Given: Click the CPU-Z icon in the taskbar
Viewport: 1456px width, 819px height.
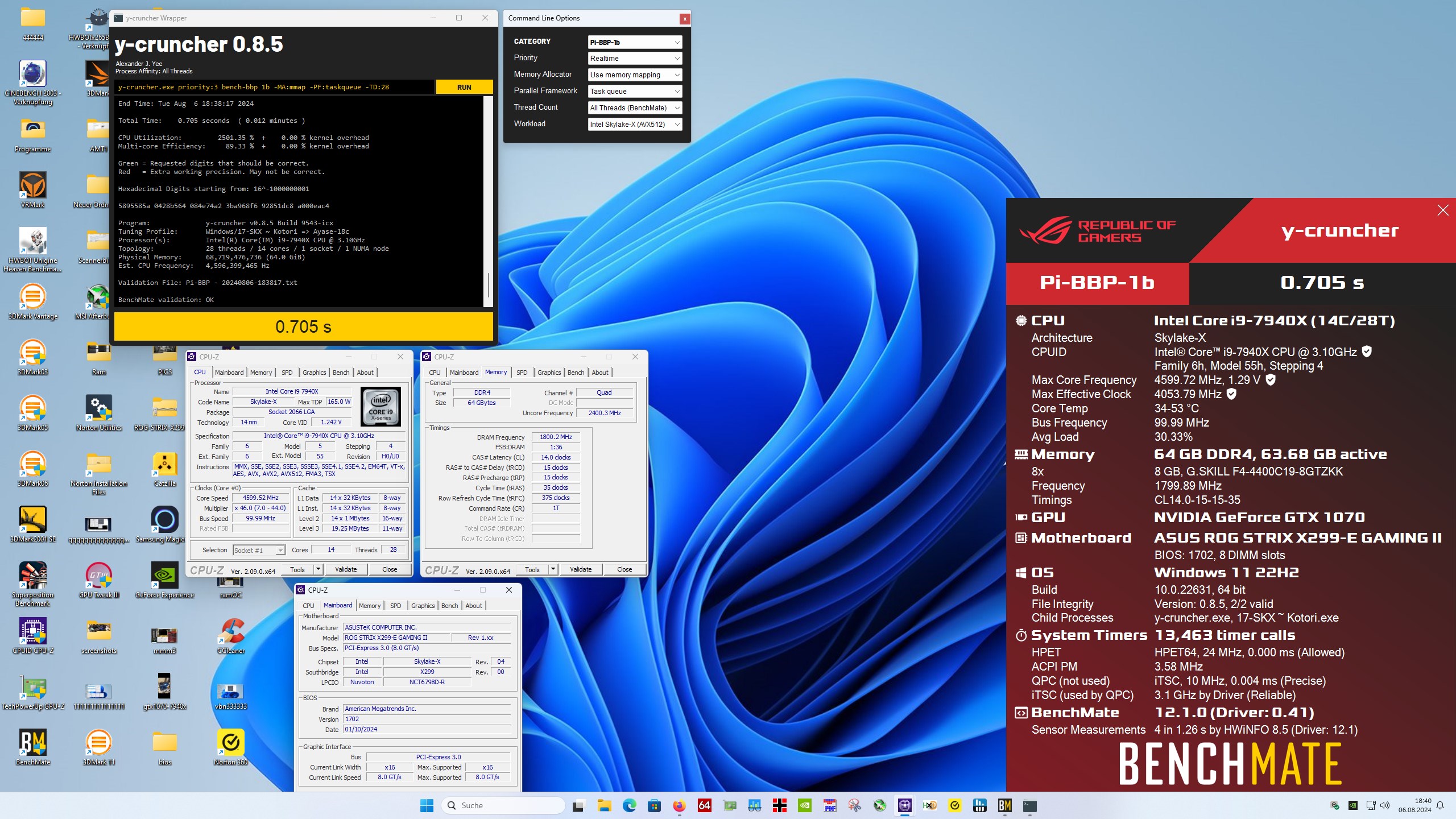Looking at the screenshot, I should point(904,805).
